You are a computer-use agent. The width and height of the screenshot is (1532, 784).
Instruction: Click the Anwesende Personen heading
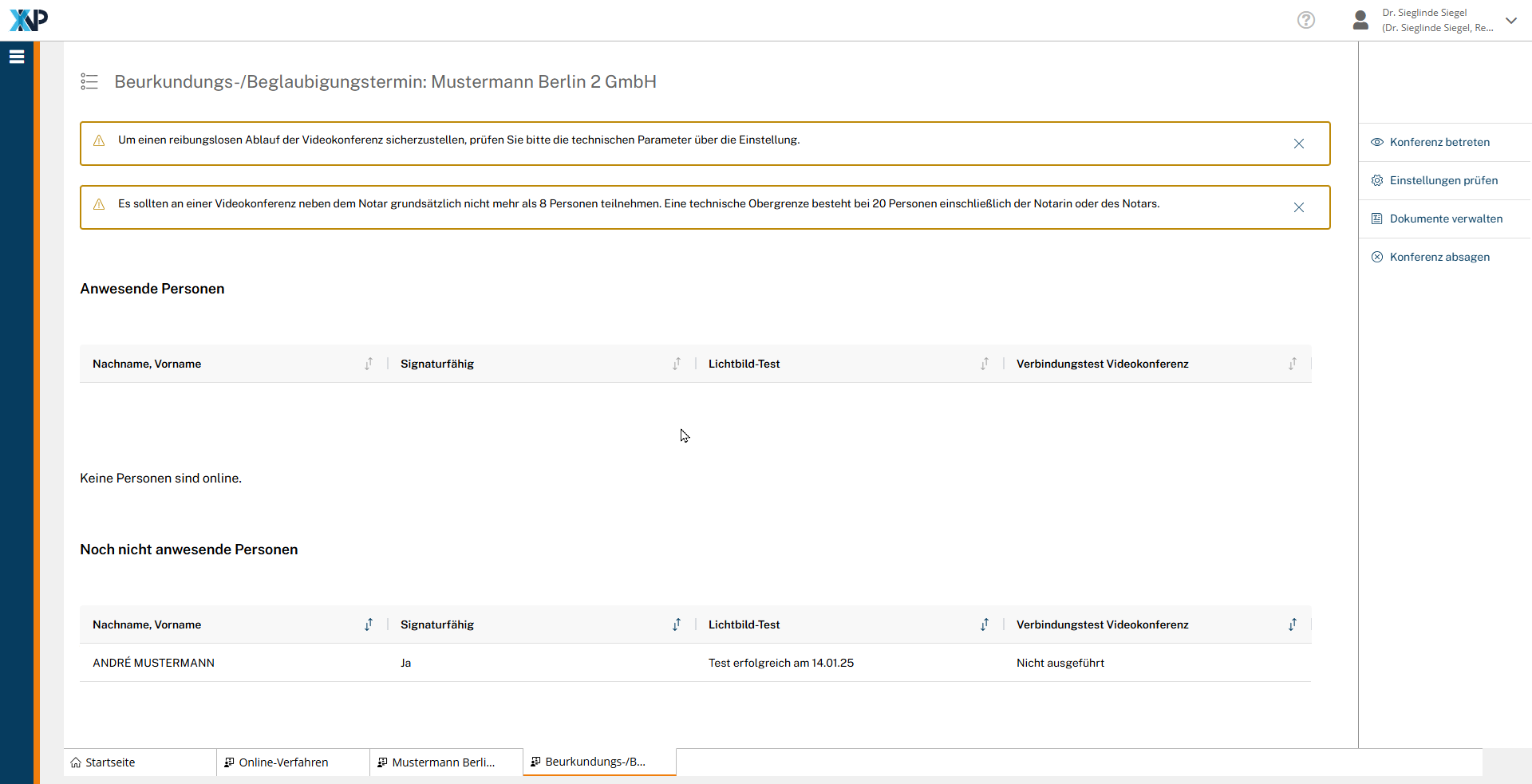[152, 289]
